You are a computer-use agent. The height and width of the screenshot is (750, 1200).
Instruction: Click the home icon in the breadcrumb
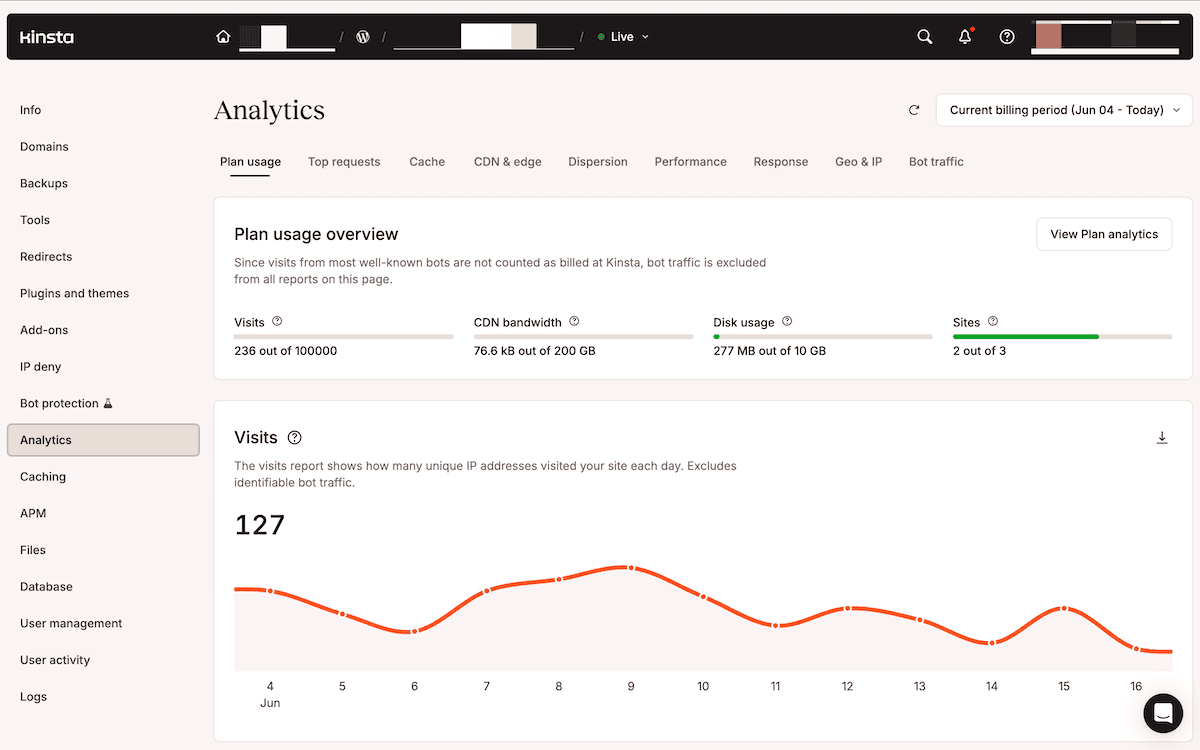[x=223, y=37]
